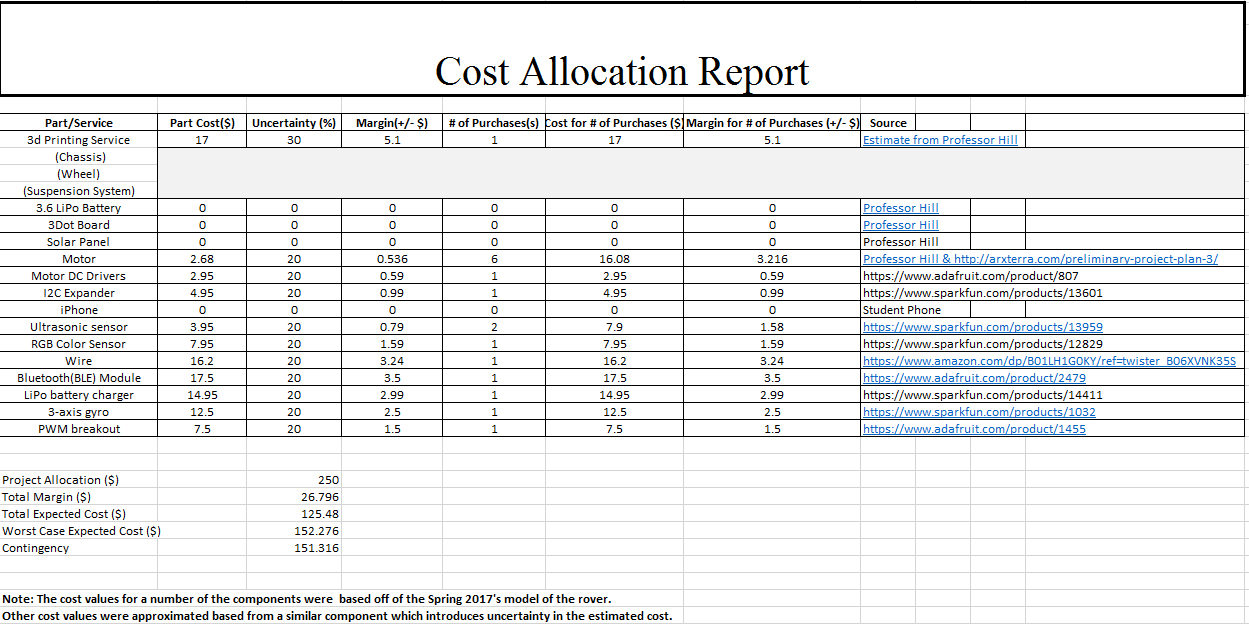
Task: Select the 'Margin for # of Purchases' header
Action: (x=772, y=123)
